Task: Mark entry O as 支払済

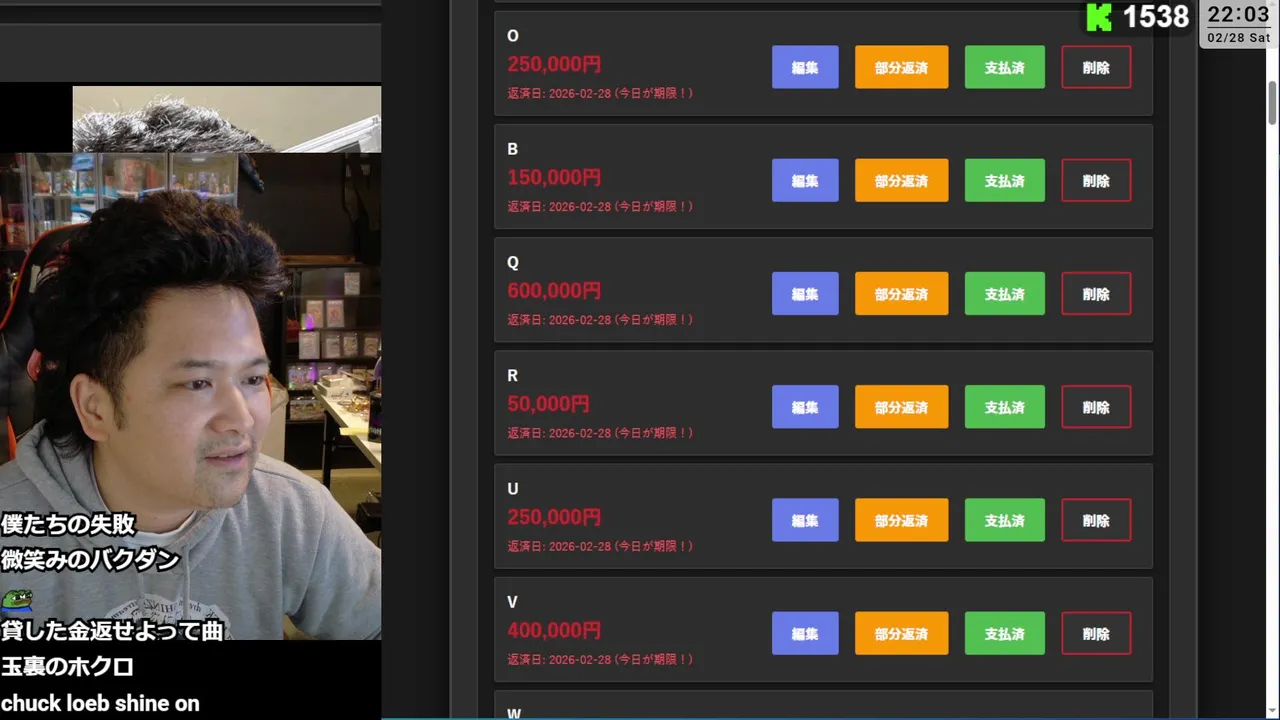Action: [1004, 67]
